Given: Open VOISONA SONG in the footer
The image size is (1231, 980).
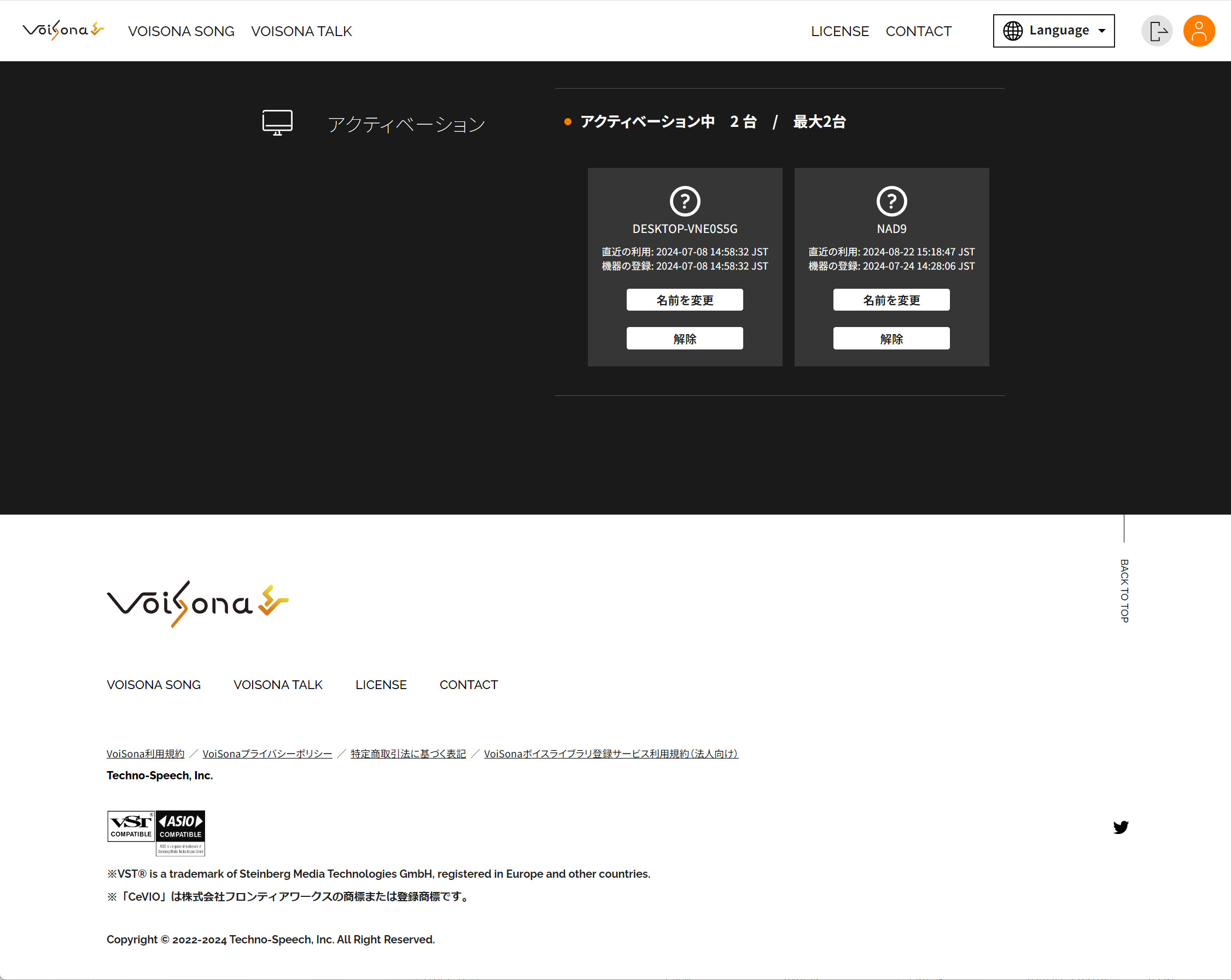Looking at the screenshot, I should tap(154, 685).
